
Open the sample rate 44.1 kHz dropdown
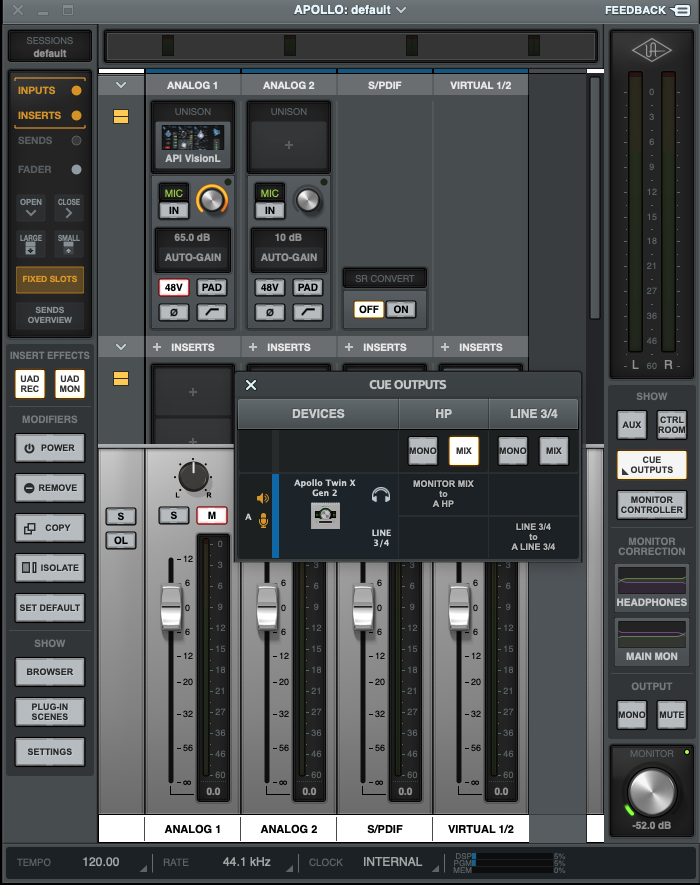(x=289, y=868)
